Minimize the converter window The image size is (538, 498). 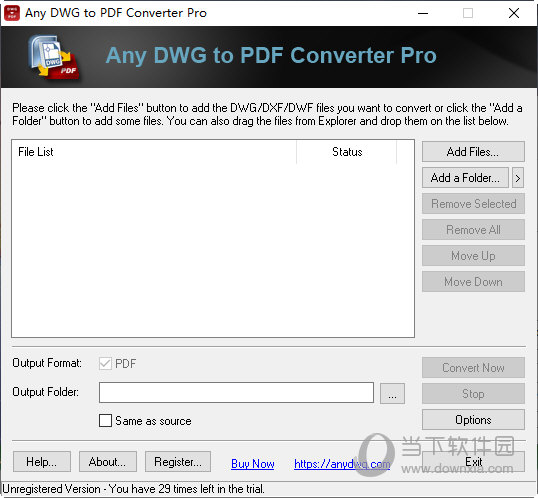coord(423,13)
